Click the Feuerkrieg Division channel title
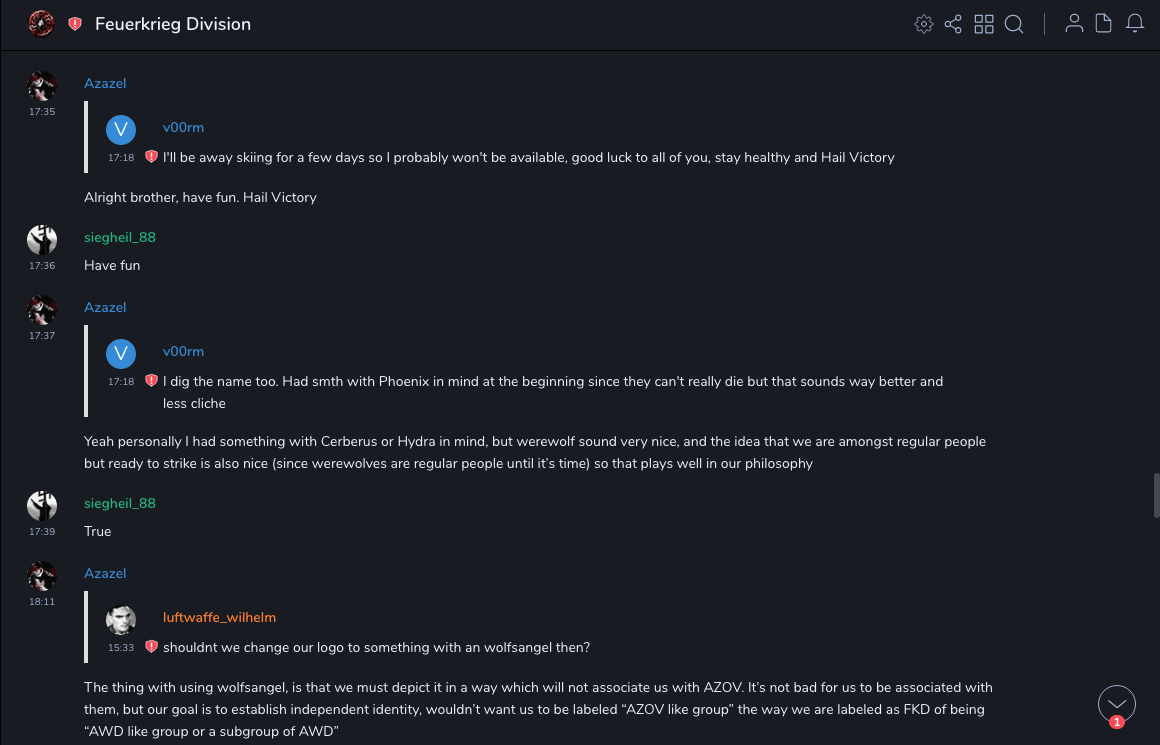This screenshot has height=745, width=1160. (x=173, y=24)
